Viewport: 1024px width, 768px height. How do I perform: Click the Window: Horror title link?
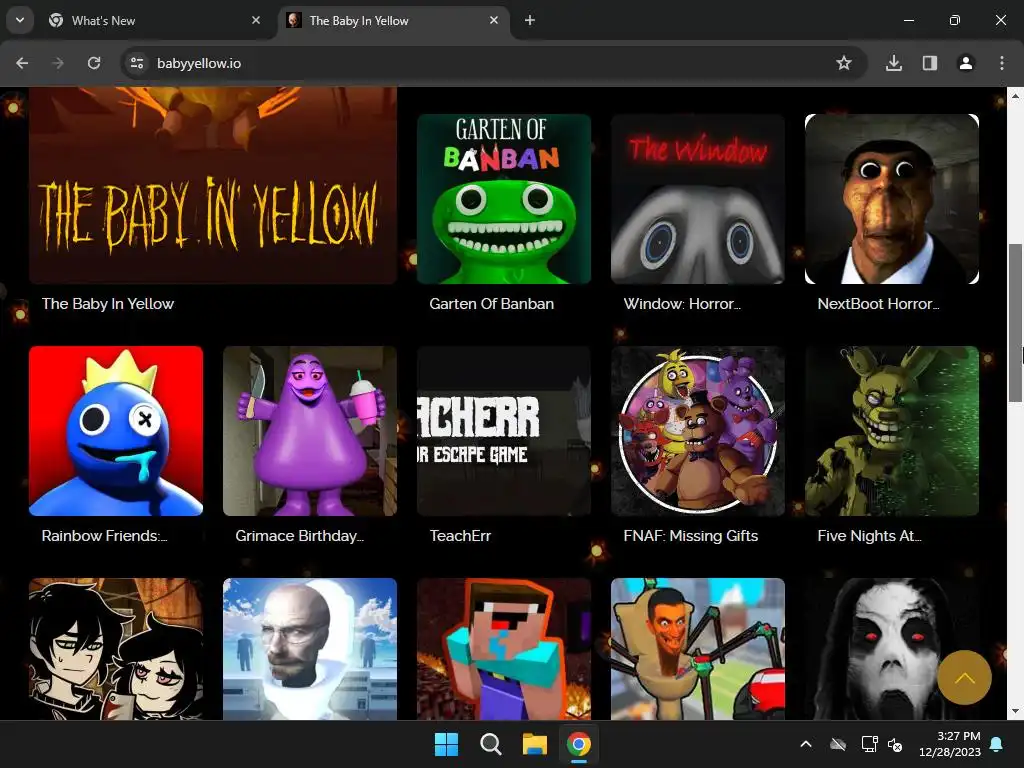coord(682,304)
